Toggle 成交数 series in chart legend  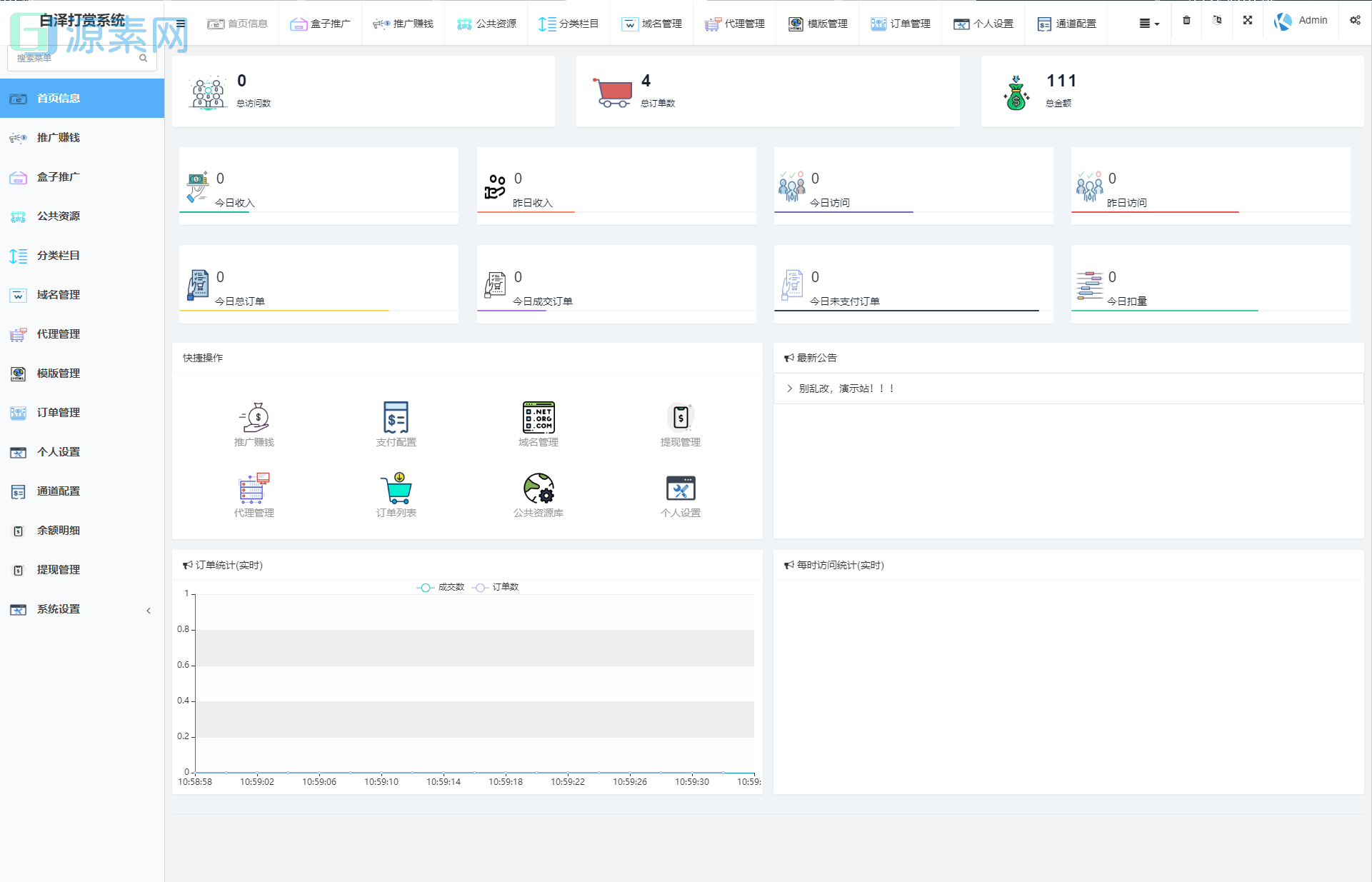(x=441, y=587)
